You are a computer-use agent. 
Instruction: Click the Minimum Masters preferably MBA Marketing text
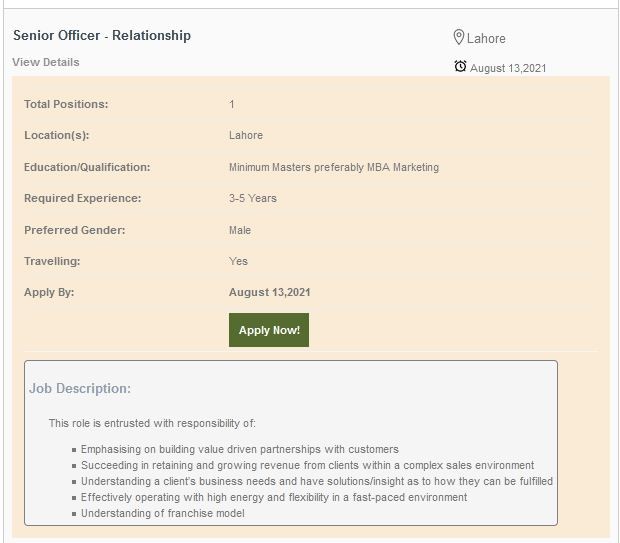(x=333, y=167)
